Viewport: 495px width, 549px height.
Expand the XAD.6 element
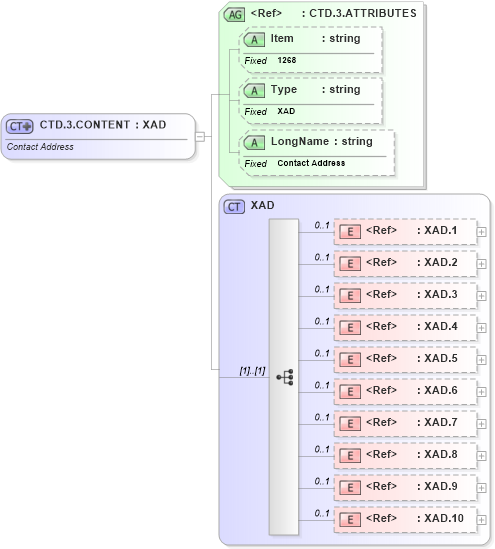coord(481,392)
